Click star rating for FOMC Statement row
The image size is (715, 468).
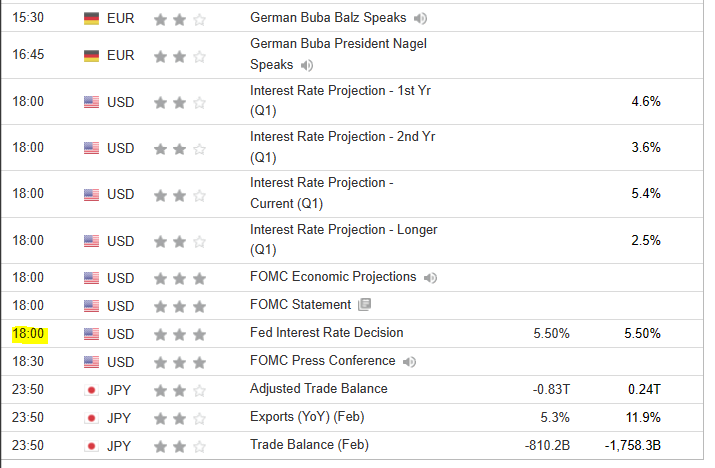179,305
